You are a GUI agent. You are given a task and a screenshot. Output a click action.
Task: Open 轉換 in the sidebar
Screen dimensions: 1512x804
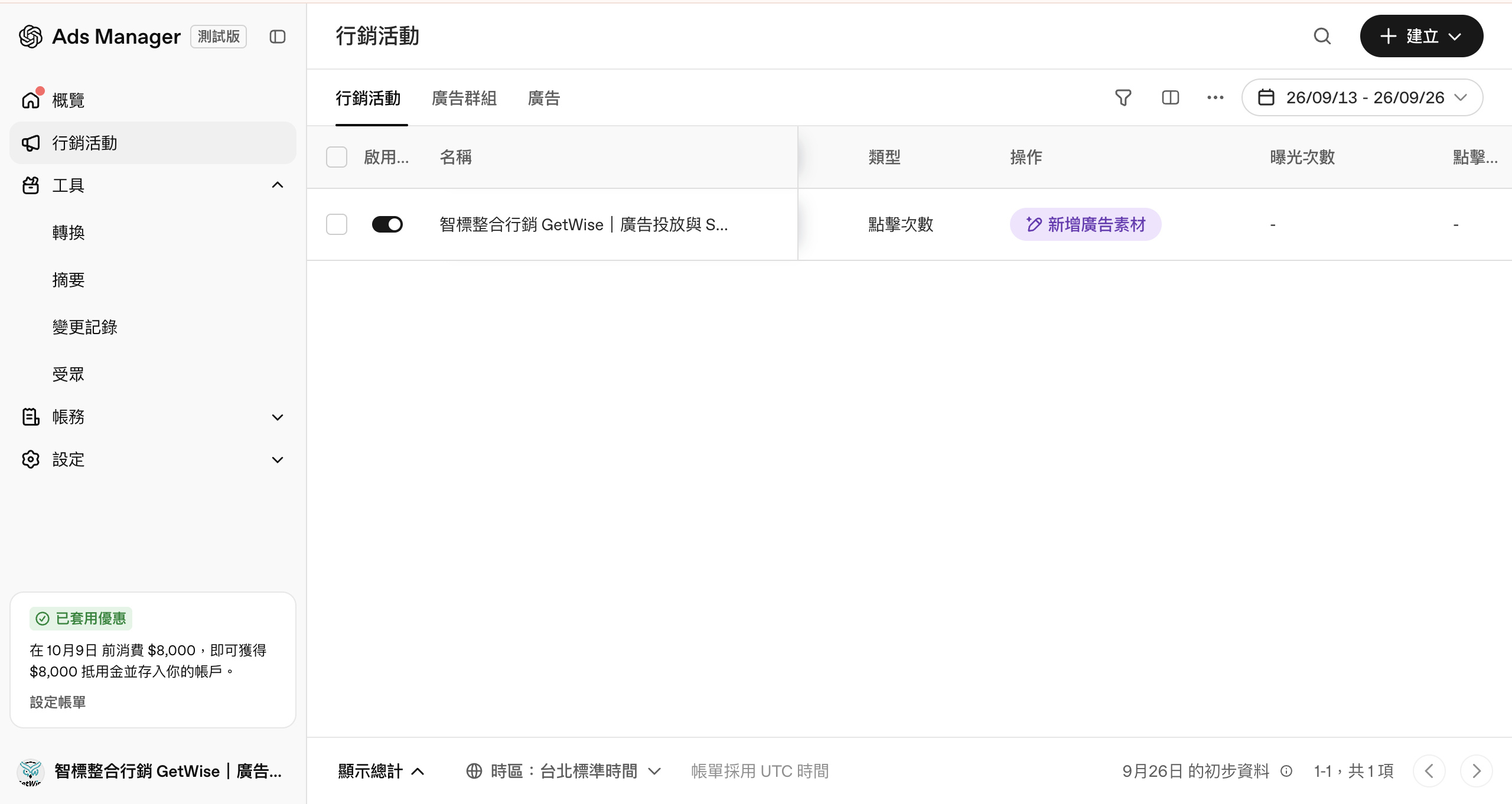point(69,233)
